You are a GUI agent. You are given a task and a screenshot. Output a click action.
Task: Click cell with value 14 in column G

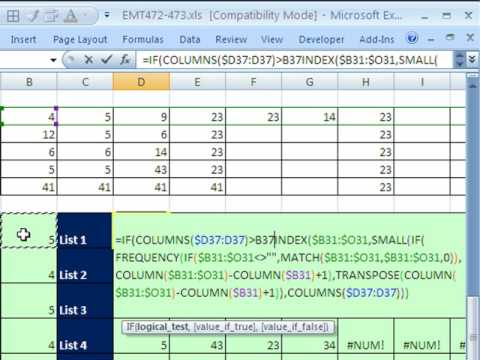click(x=310, y=117)
